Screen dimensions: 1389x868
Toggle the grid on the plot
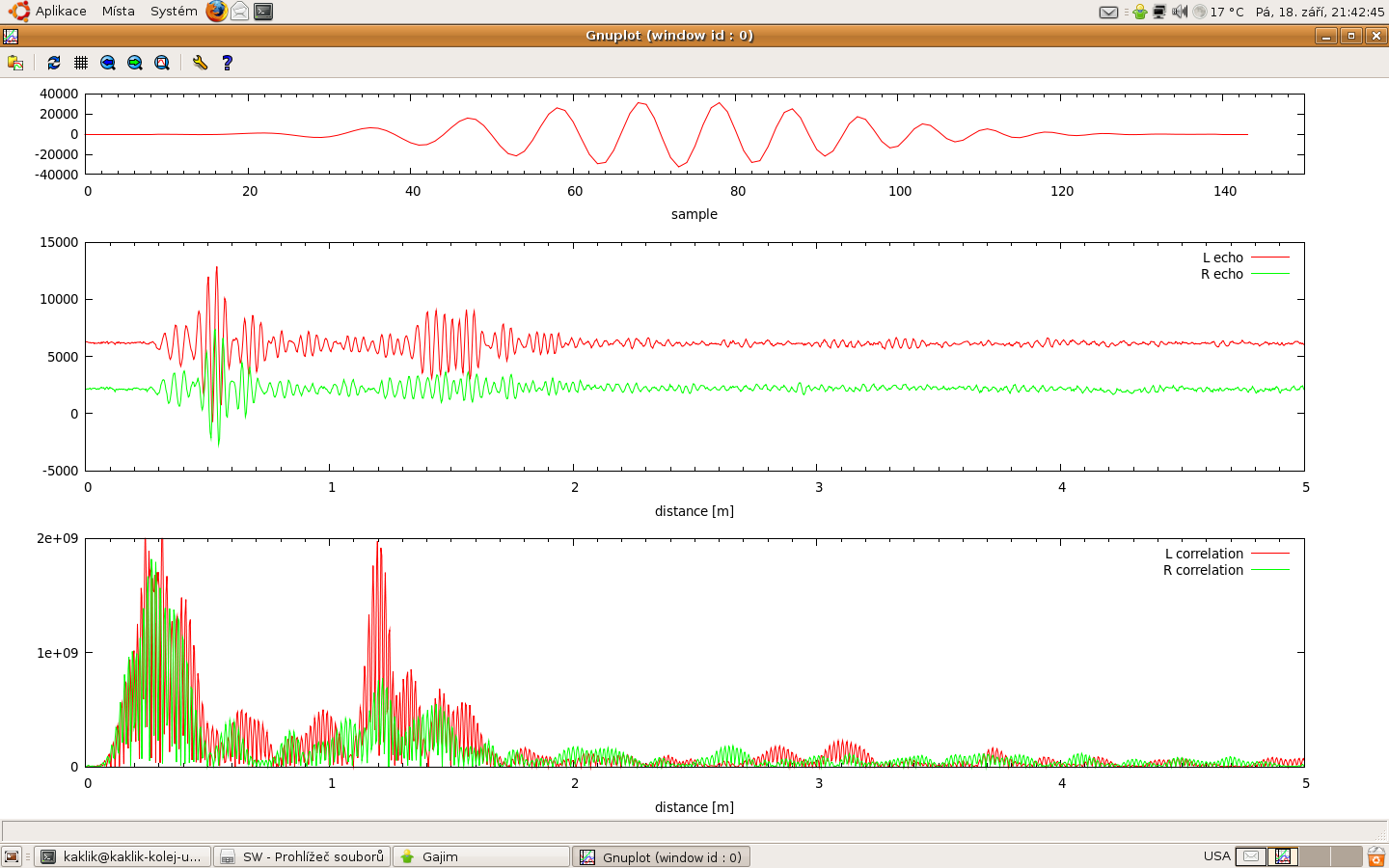coord(81,63)
